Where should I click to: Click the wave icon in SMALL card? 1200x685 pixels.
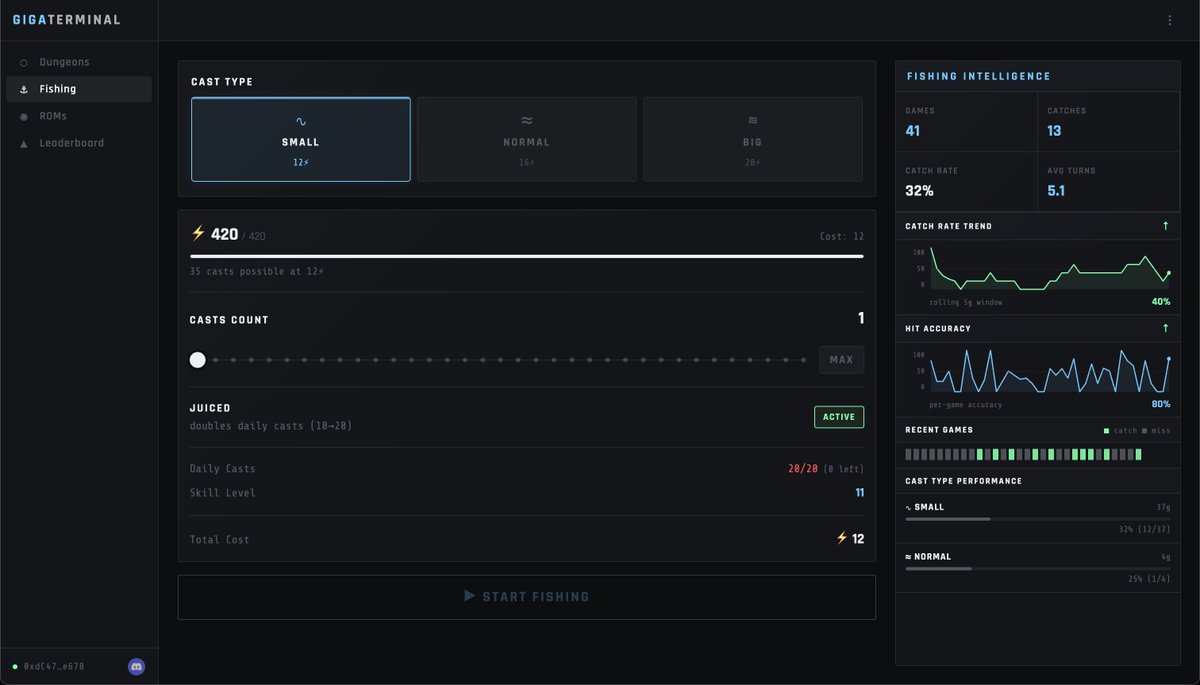click(x=301, y=121)
